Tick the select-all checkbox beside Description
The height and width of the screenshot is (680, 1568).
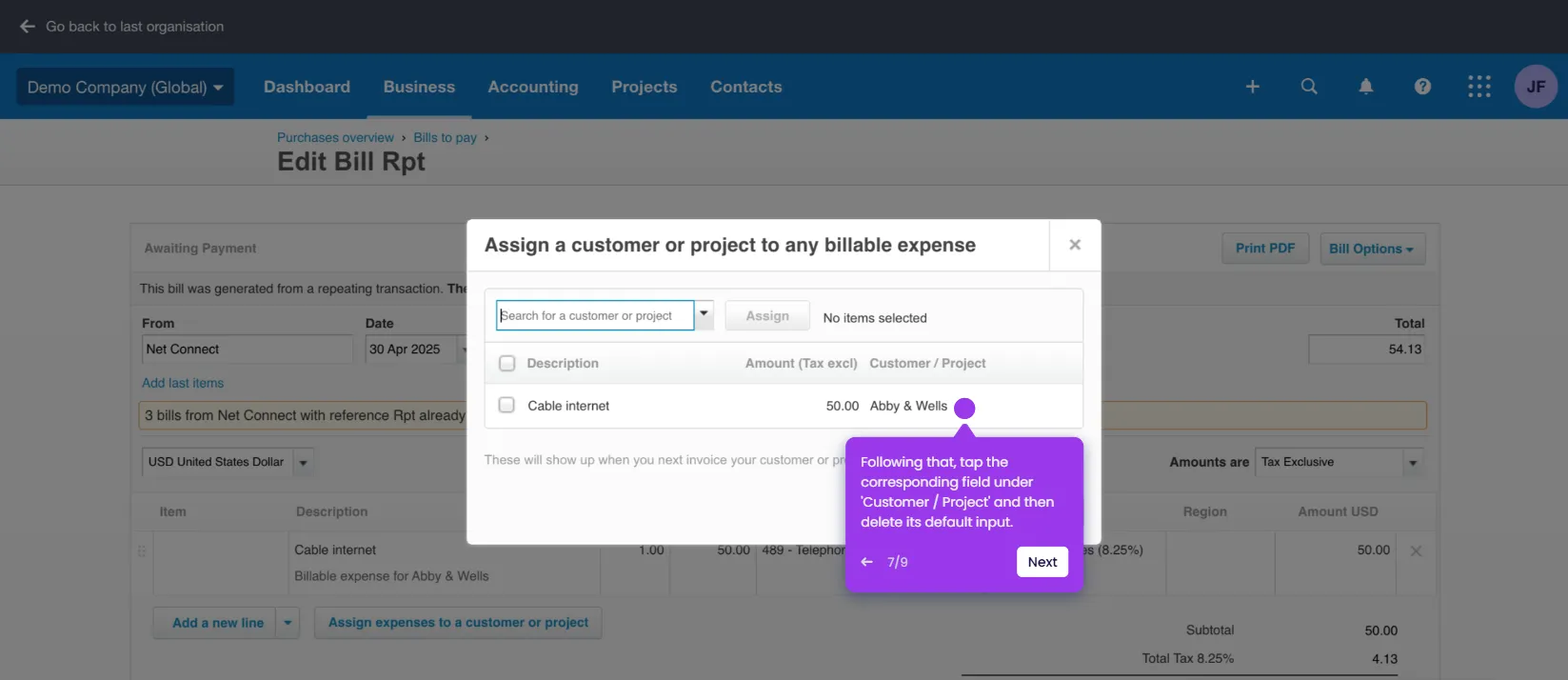pos(507,363)
